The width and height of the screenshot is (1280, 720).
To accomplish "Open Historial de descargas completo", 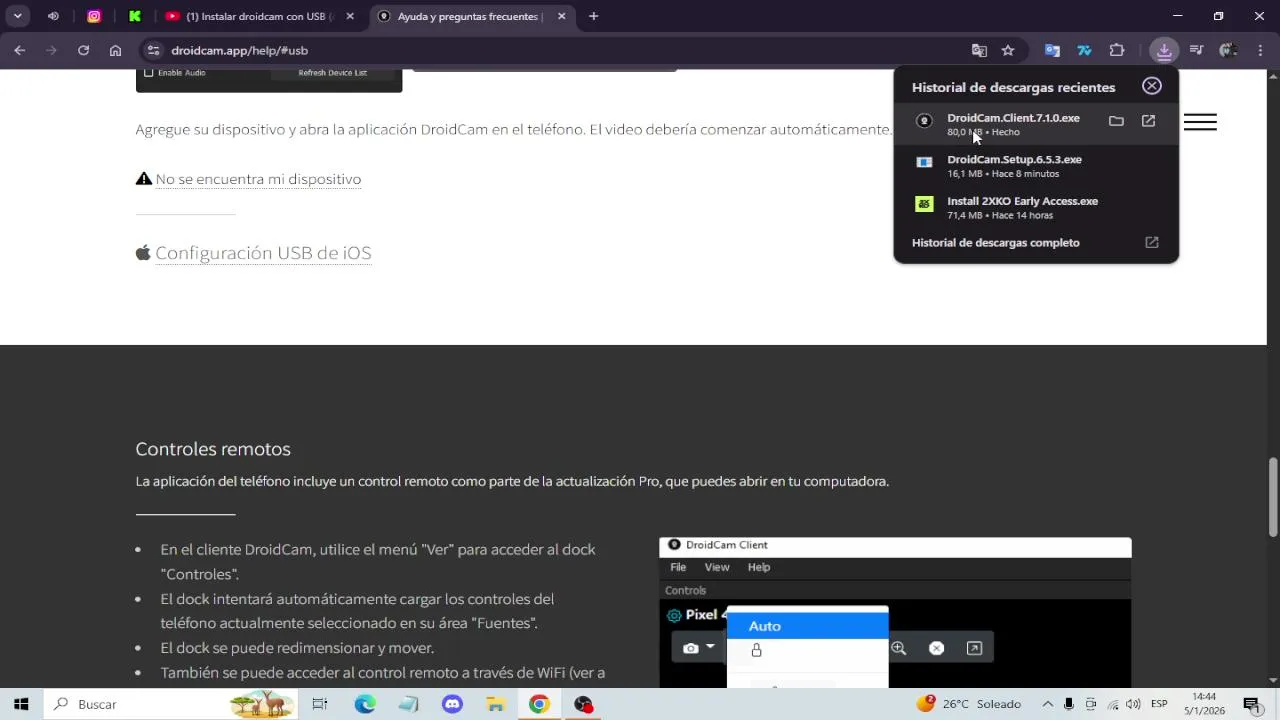I will [x=1036, y=242].
